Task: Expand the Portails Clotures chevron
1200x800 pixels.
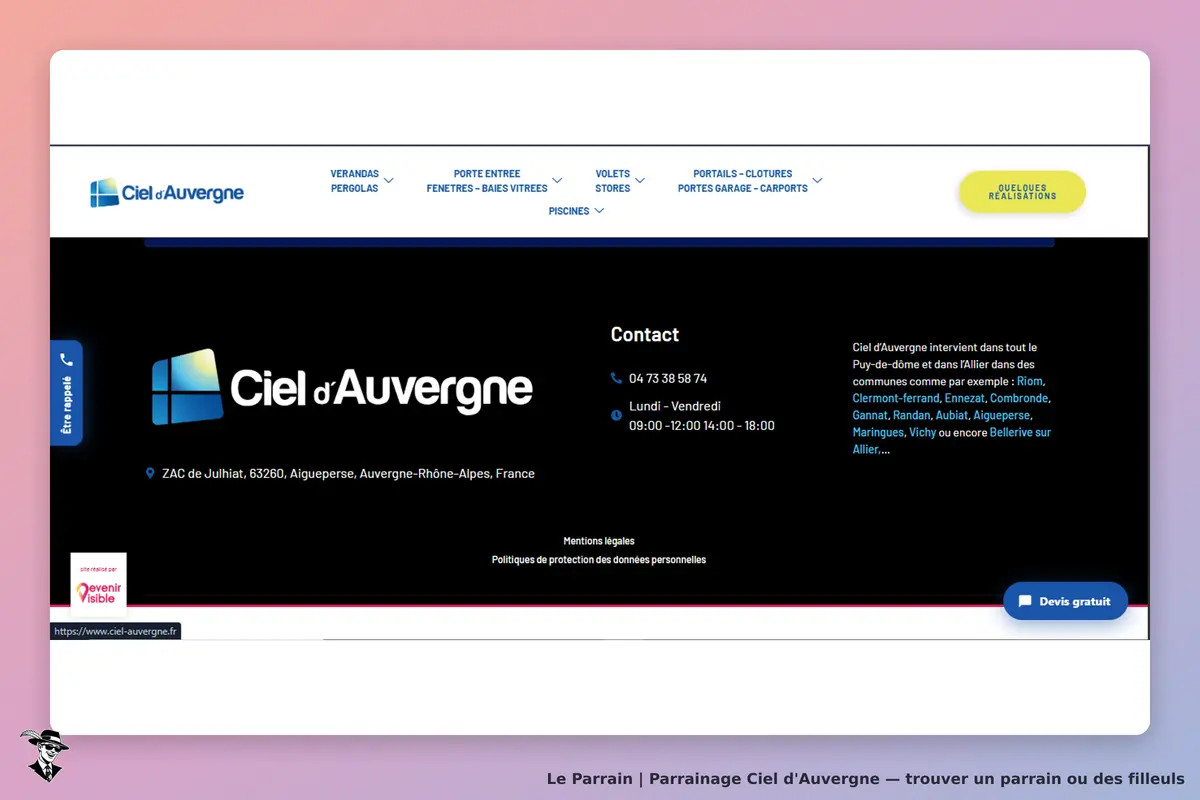Action: [817, 181]
